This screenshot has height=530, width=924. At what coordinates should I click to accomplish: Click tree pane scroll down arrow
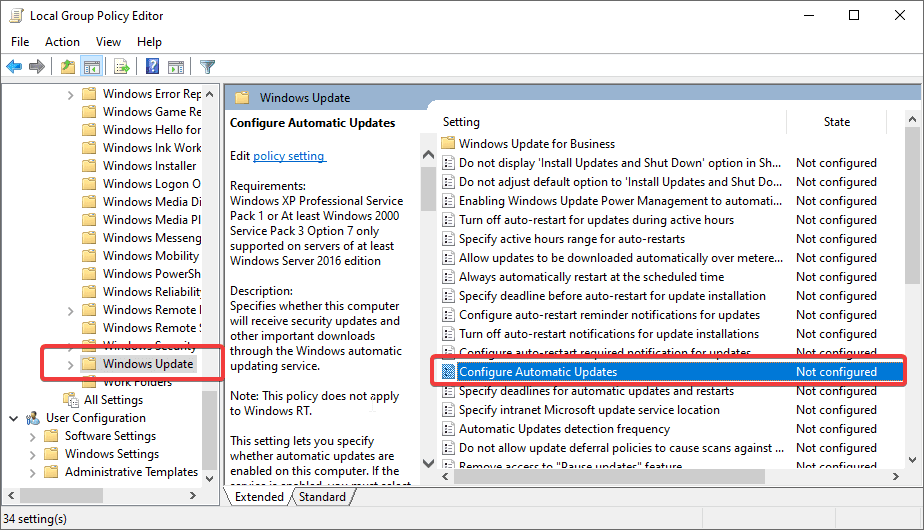[x=210, y=478]
